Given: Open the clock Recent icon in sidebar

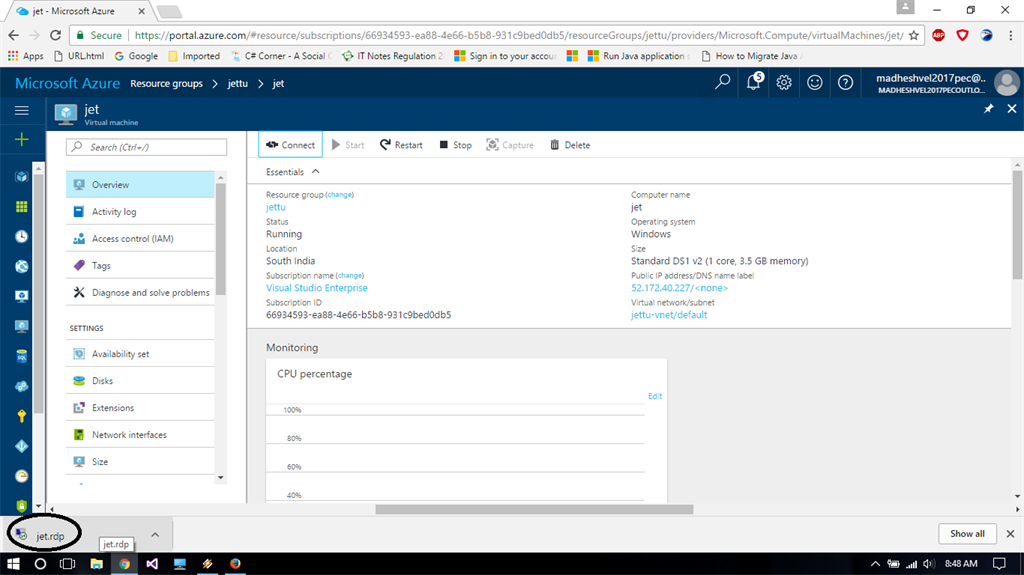Looking at the screenshot, I should click(x=22, y=237).
